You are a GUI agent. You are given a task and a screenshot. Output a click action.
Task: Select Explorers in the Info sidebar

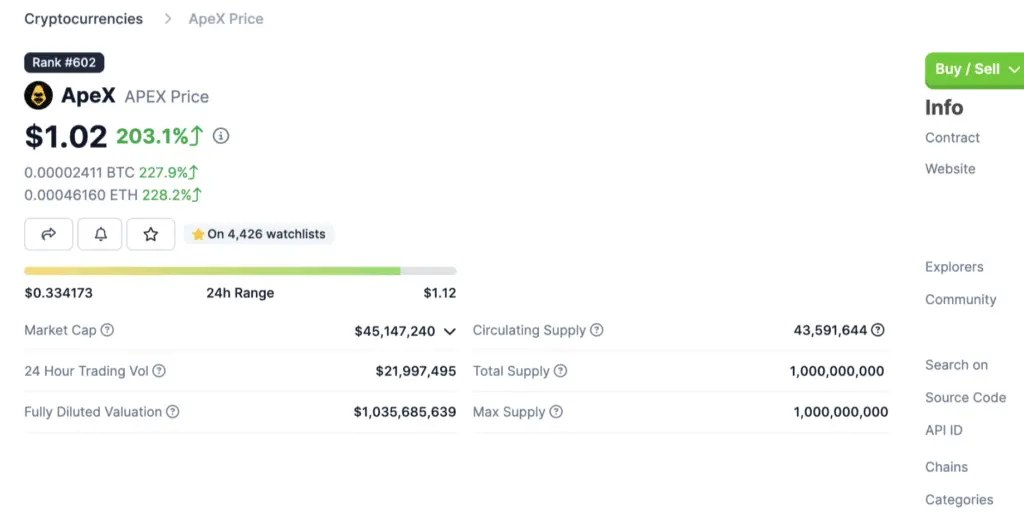(x=954, y=267)
